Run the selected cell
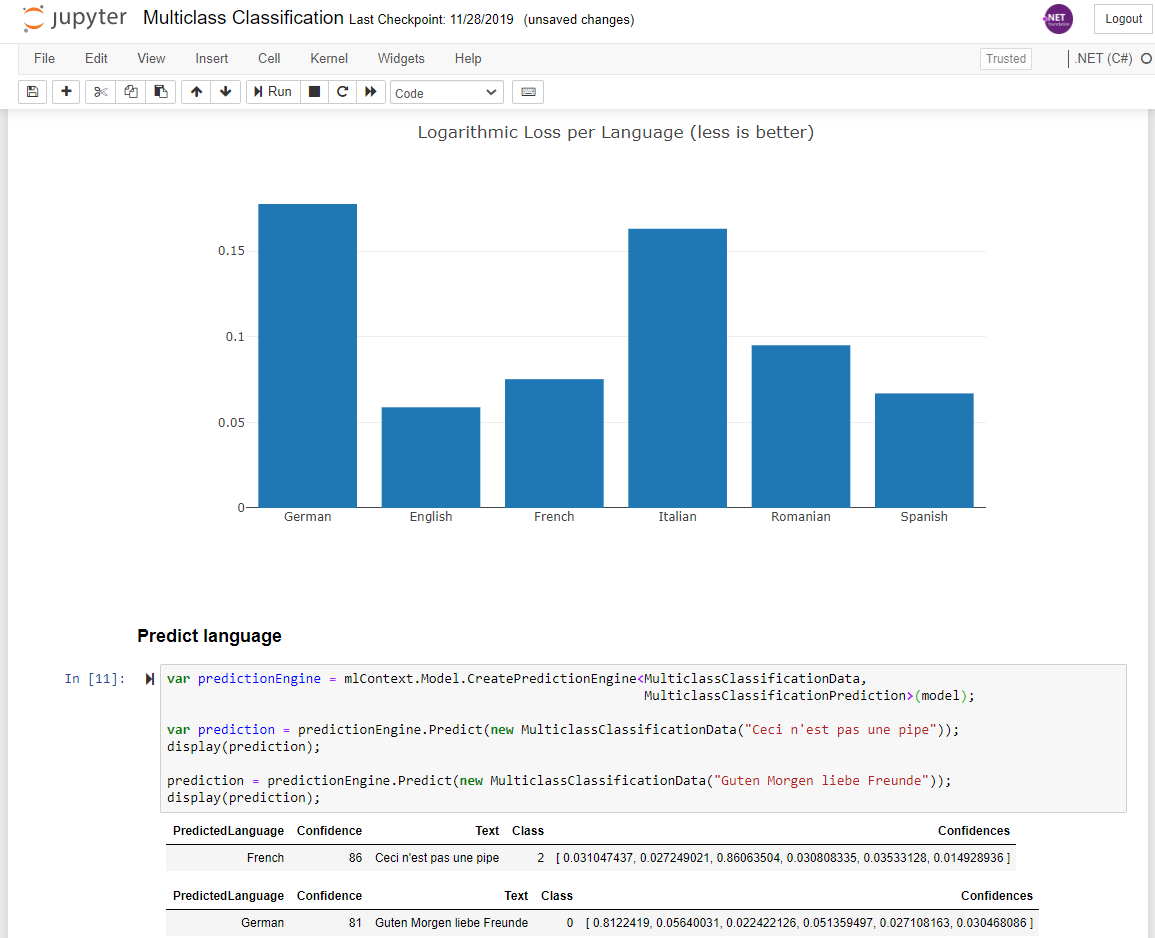The image size is (1155, 938). point(273,92)
